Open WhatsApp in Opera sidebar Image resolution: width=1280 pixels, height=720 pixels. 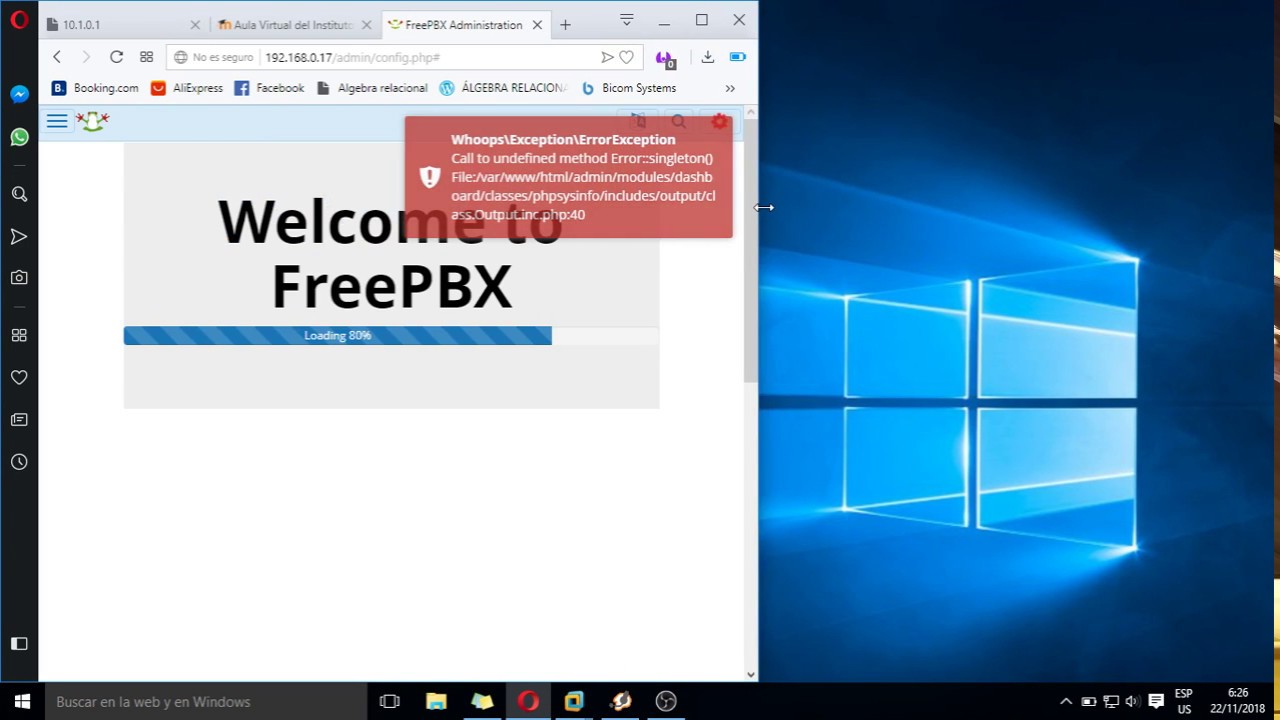click(19, 137)
